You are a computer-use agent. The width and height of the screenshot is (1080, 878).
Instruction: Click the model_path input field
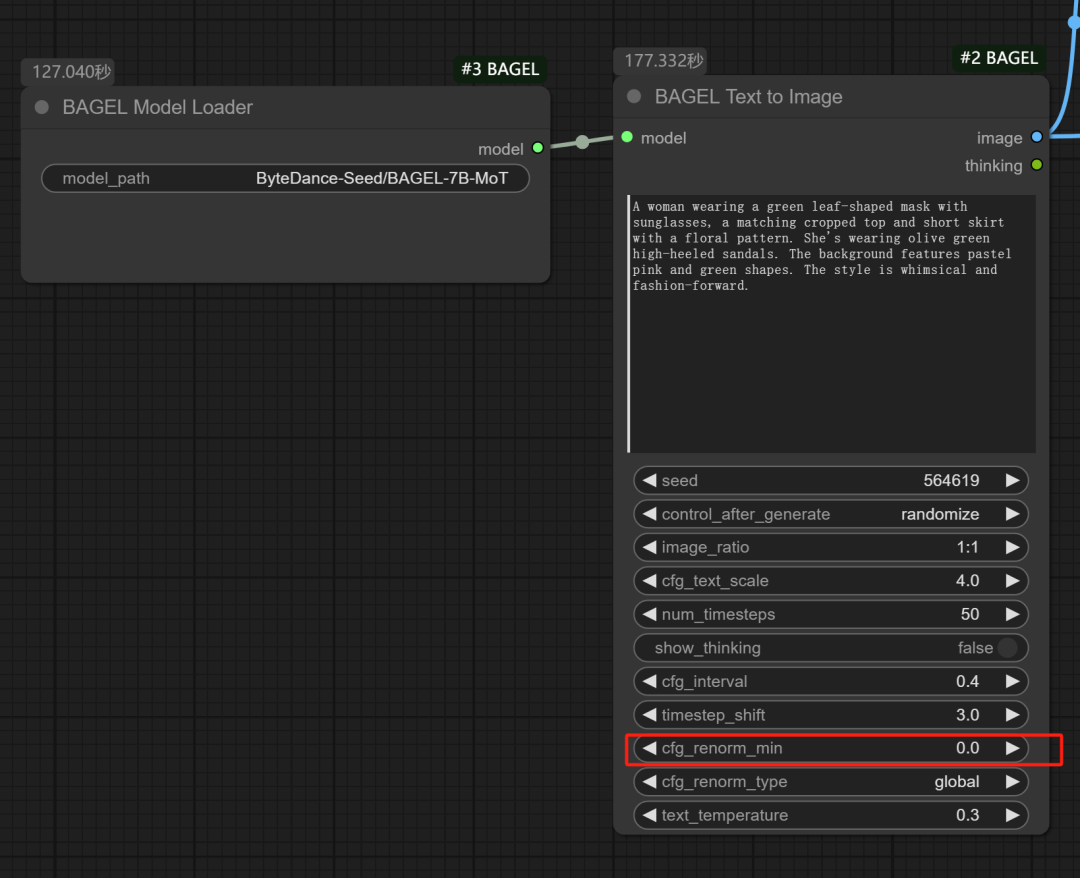285,178
